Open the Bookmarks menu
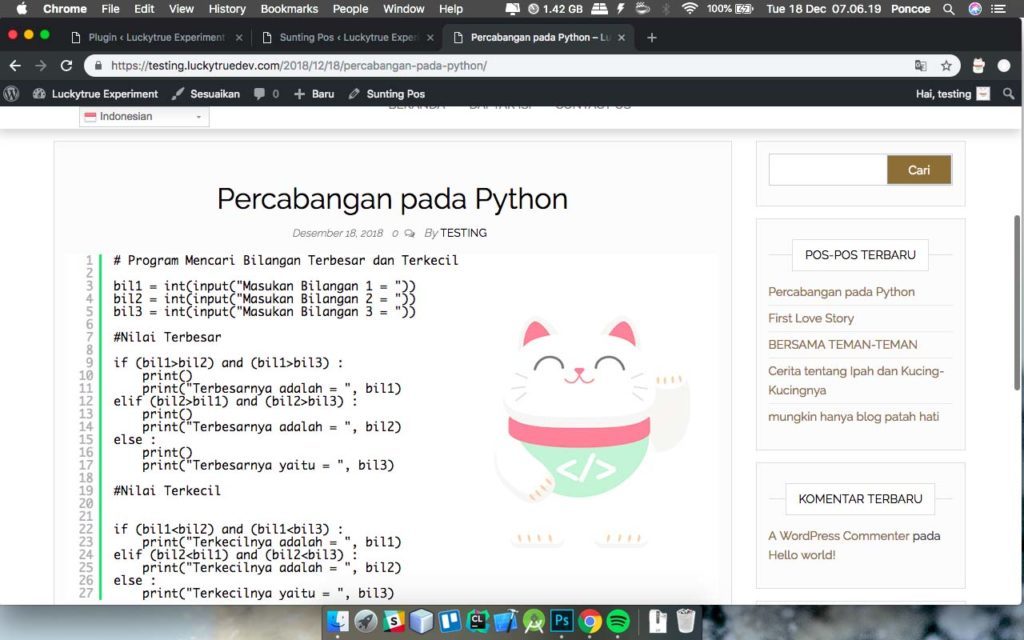This screenshot has width=1024, height=640. (289, 9)
